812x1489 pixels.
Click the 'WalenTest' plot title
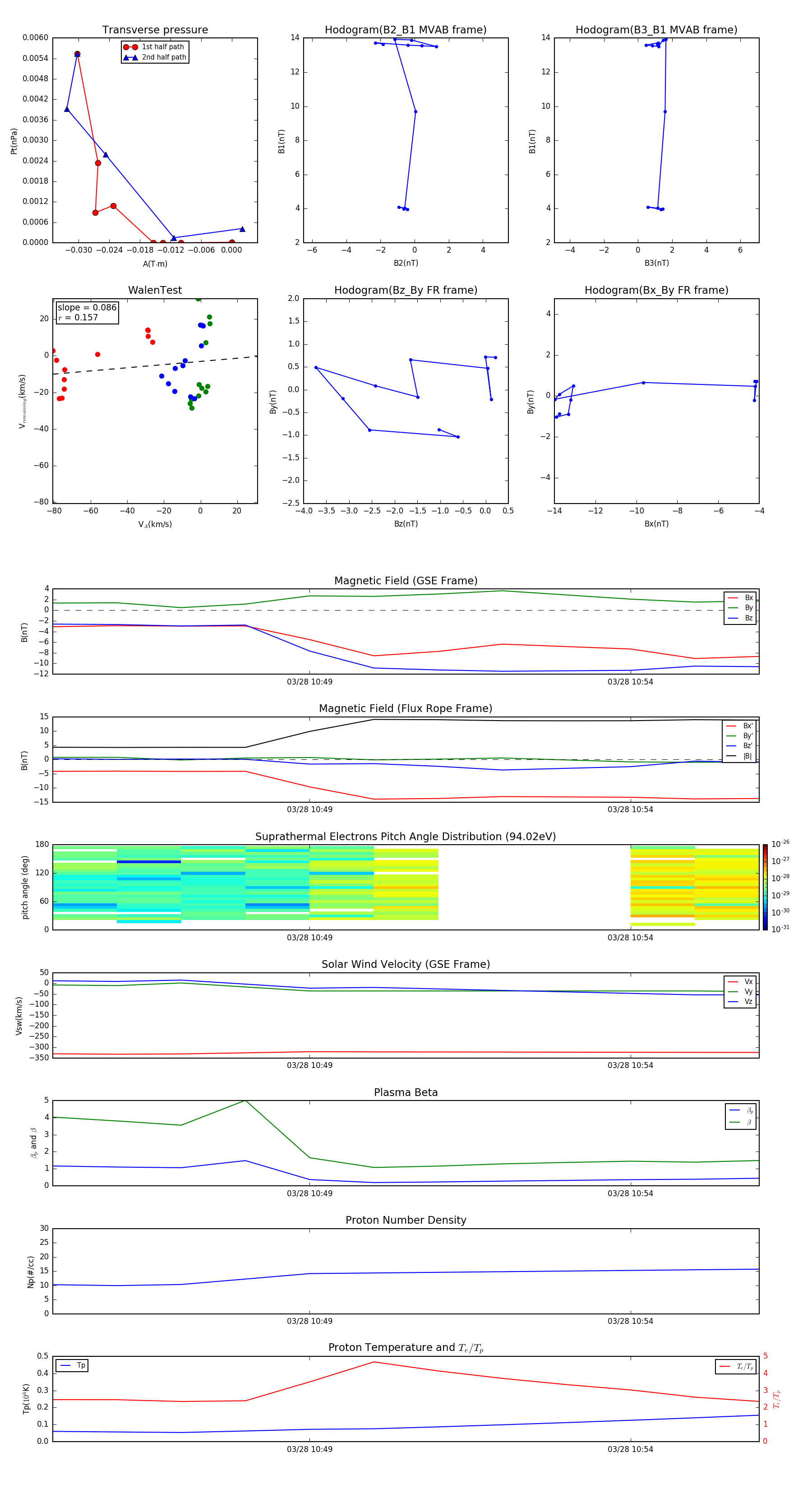pos(155,290)
